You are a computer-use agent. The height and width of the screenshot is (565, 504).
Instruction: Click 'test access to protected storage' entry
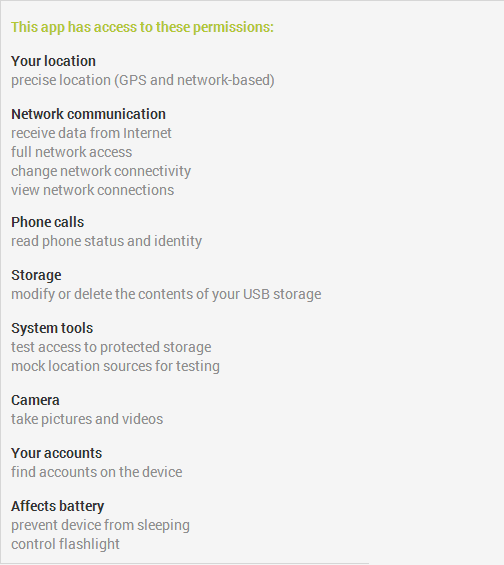pyautogui.click(x=111, y=347)
